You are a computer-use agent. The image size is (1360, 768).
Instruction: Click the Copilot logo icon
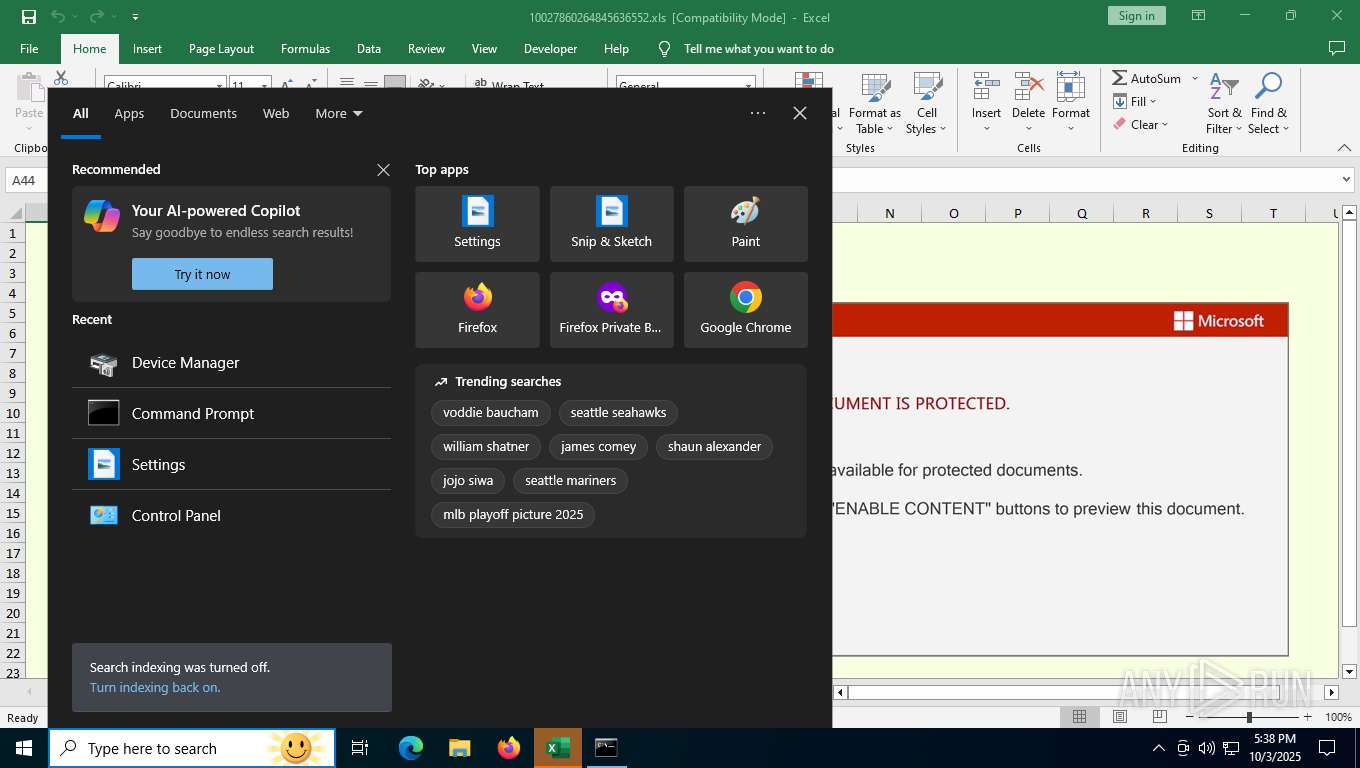point(101,216)
